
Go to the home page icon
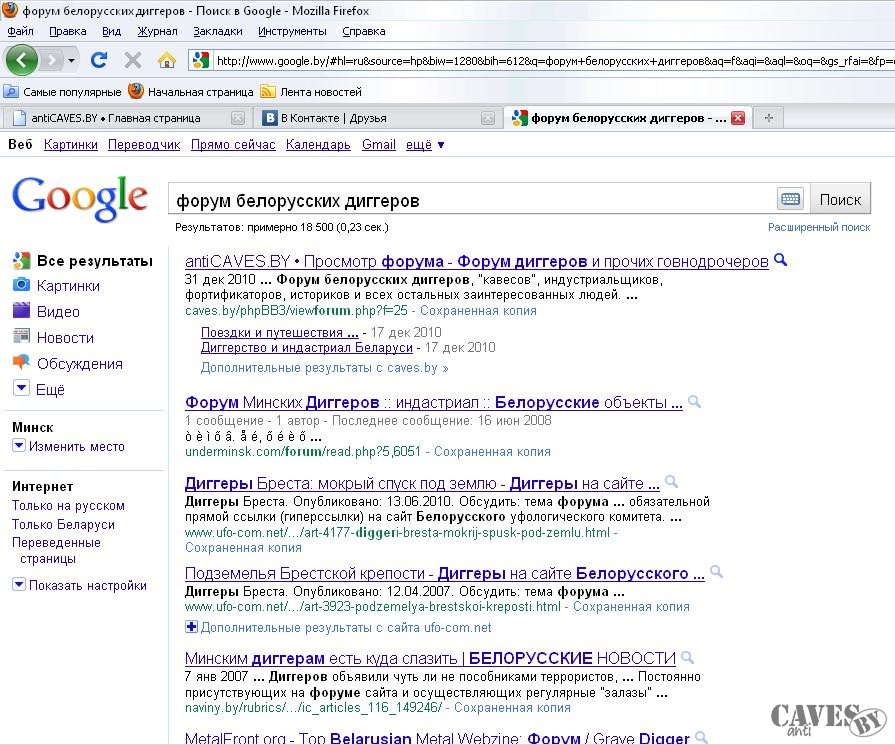167,60
